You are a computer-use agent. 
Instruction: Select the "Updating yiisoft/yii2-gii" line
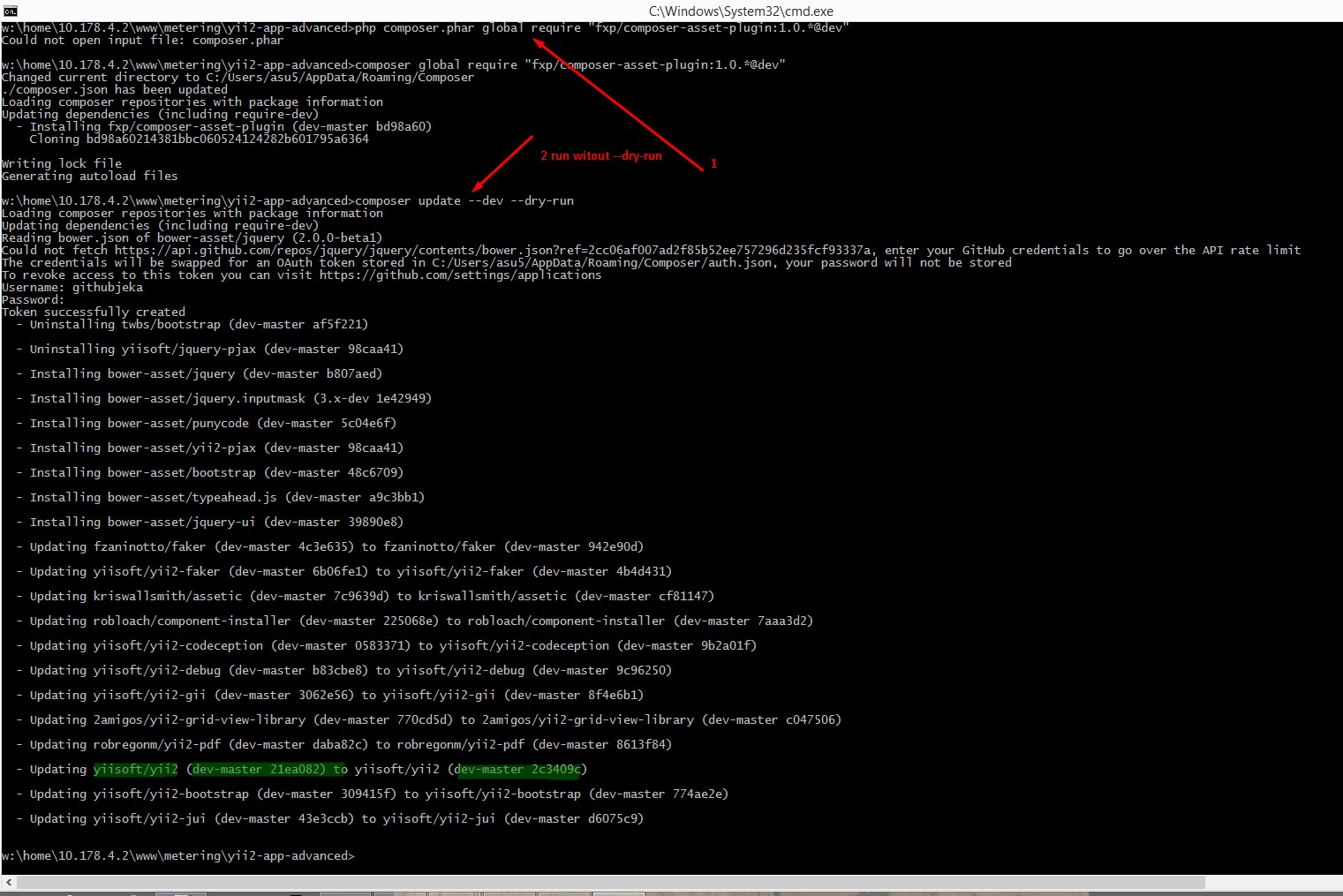click(x=337, y=695)
